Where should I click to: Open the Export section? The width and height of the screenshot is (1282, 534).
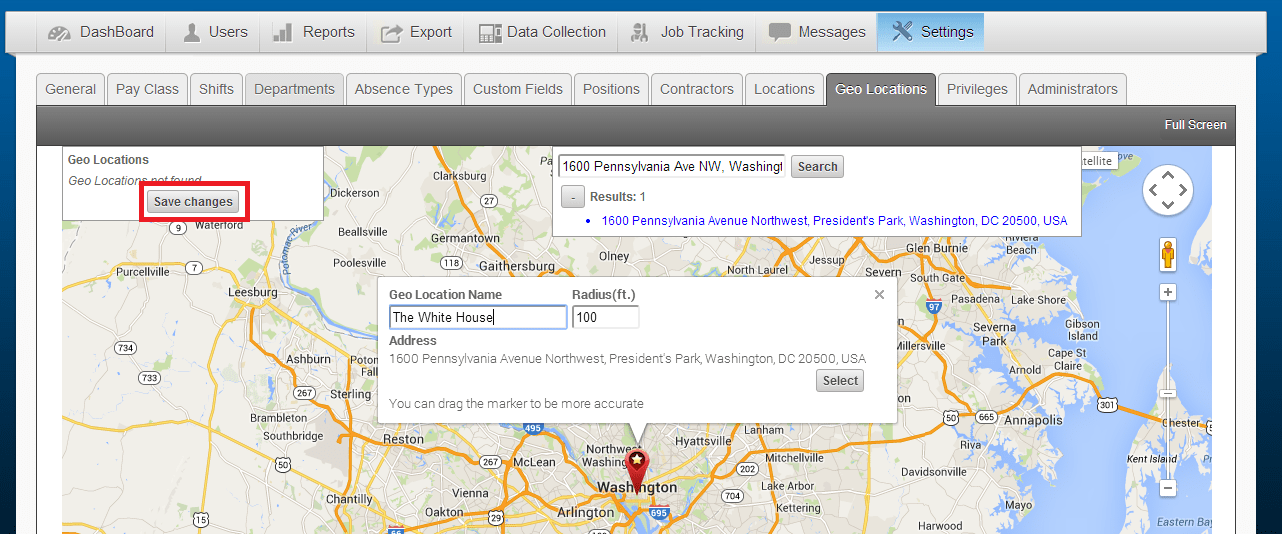tap(416, 32)
